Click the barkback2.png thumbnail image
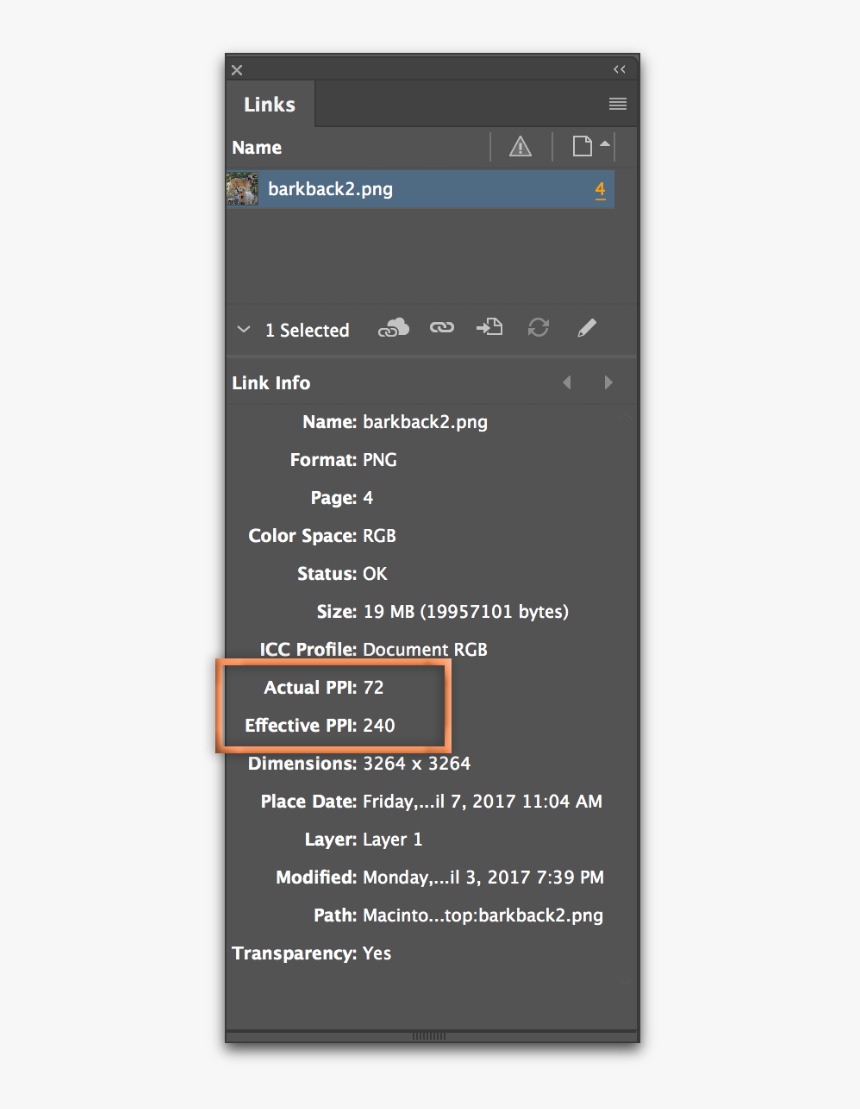This screenshot has width=860, height=1109. click(x=242, y=189)
